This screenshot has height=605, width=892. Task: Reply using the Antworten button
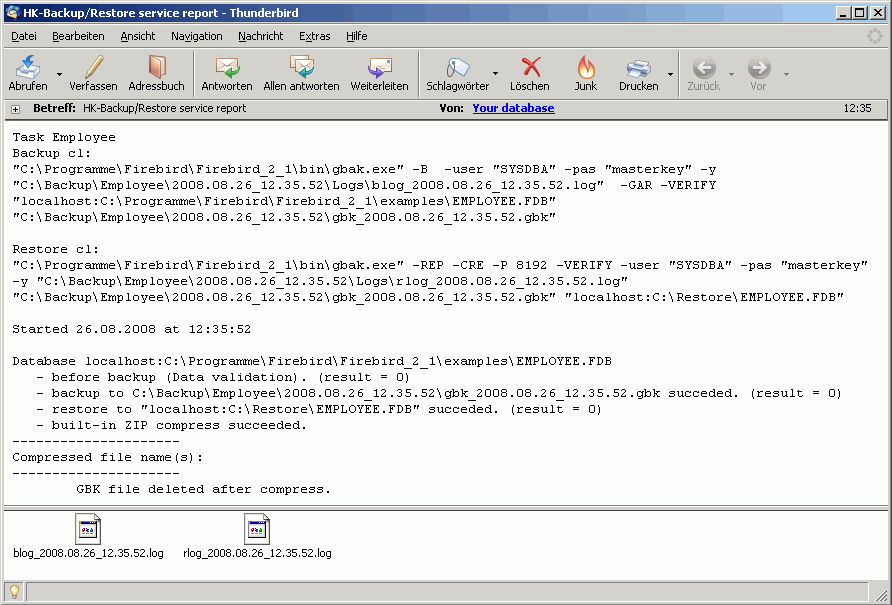click(x=227, y=73)
